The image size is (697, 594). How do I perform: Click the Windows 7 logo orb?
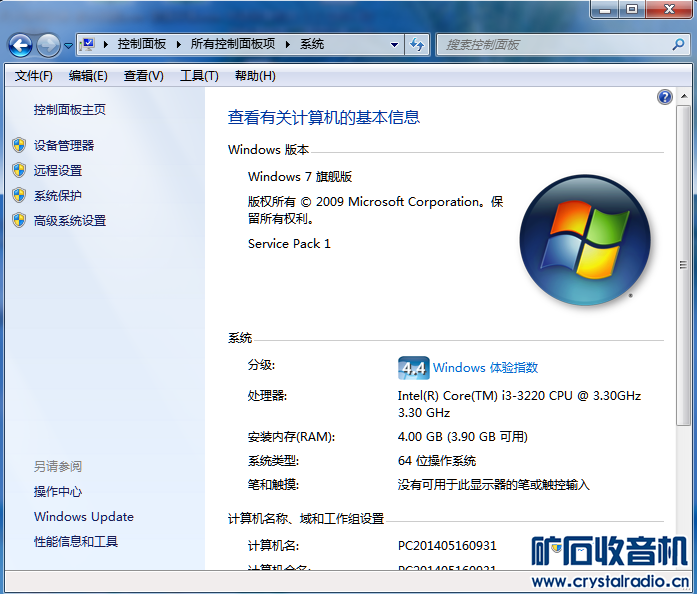click(x=585, y=240)
